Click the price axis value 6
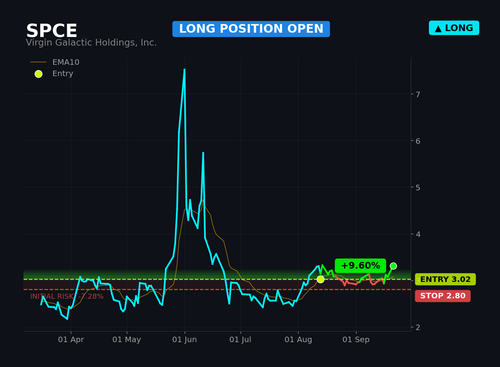500x367 pixels. coord(418,141)
